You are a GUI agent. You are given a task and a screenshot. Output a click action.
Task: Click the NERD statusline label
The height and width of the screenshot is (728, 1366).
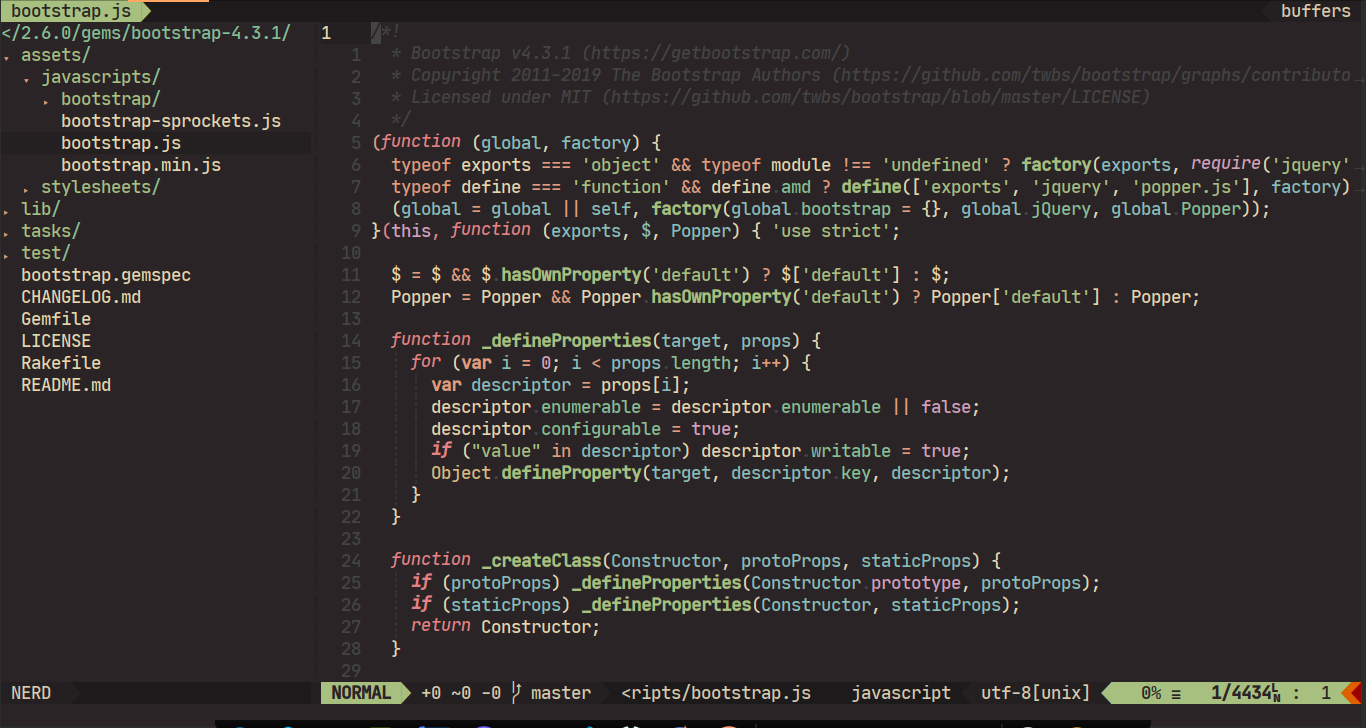(31, 693)
